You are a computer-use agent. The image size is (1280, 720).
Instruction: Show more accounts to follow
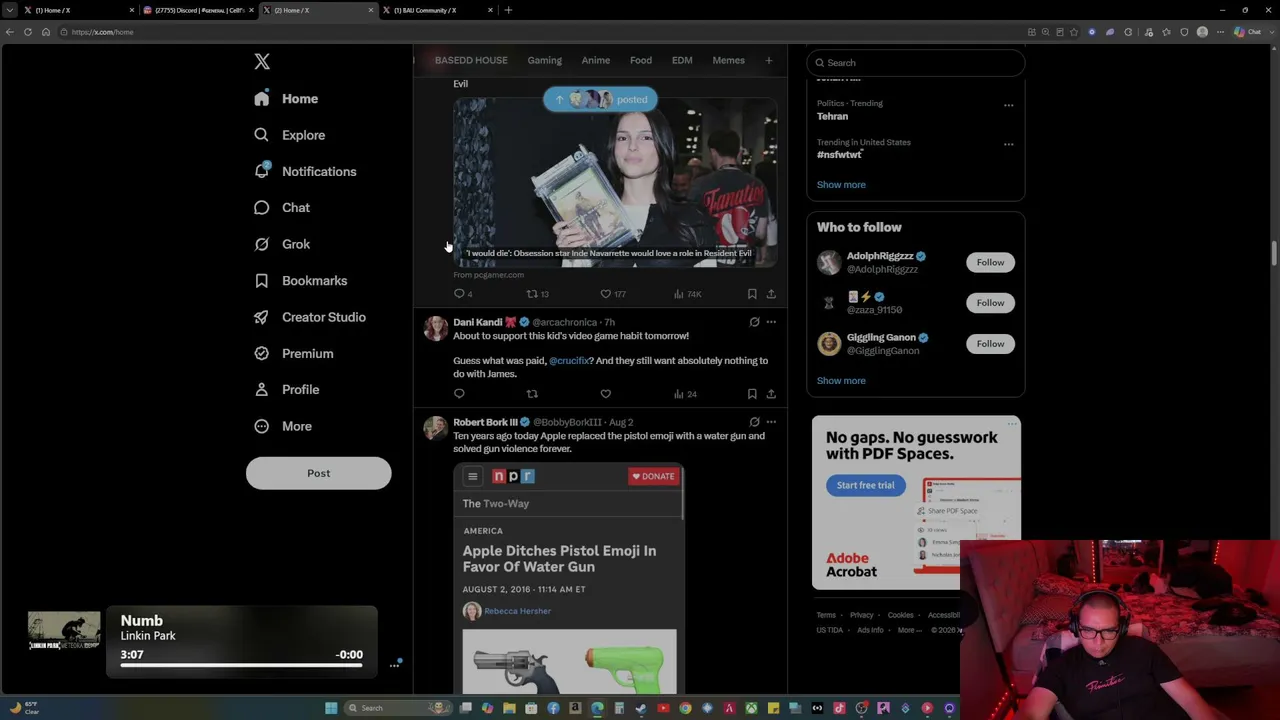841,381
